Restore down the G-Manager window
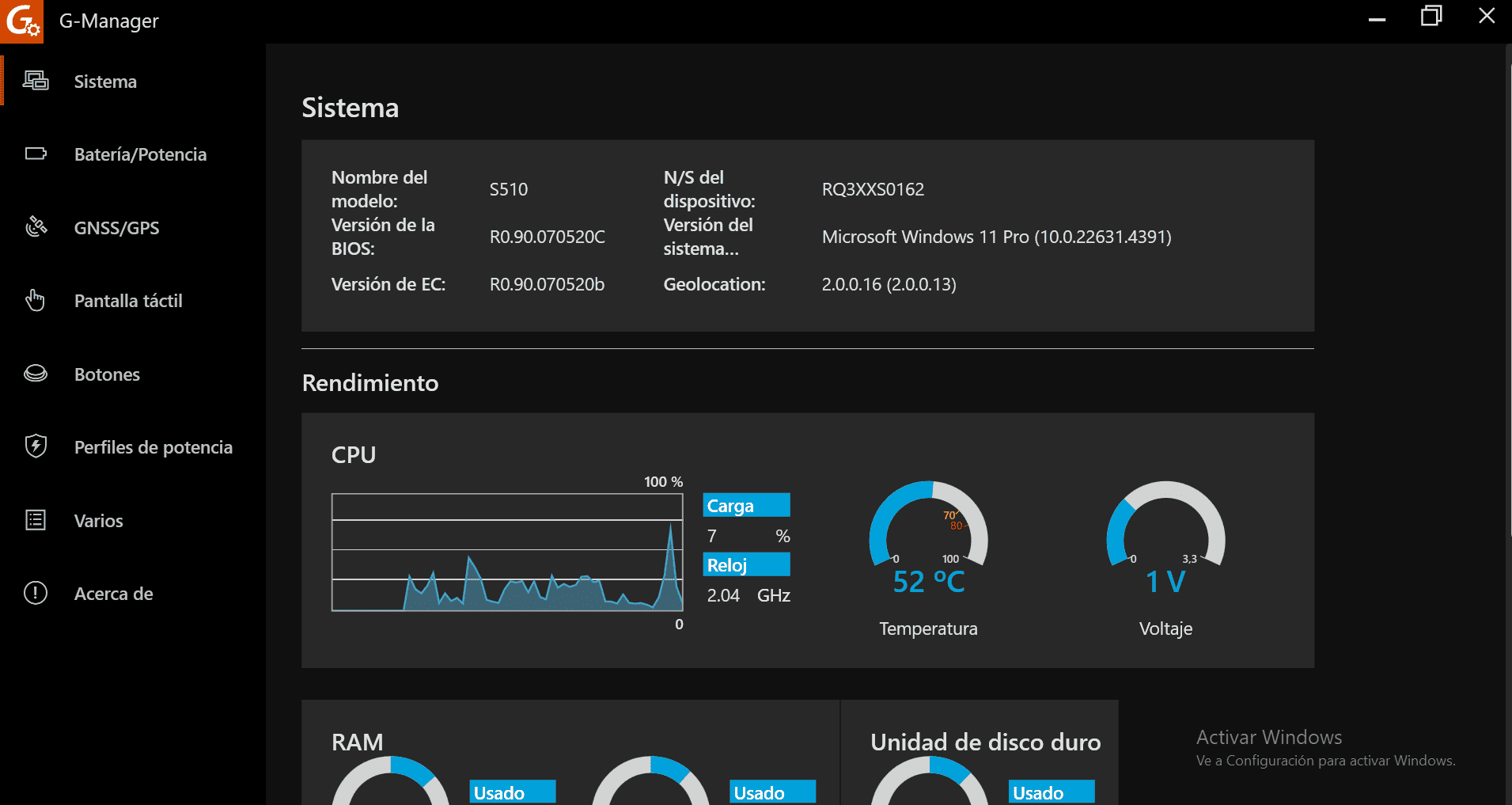 click(1431, 17)
